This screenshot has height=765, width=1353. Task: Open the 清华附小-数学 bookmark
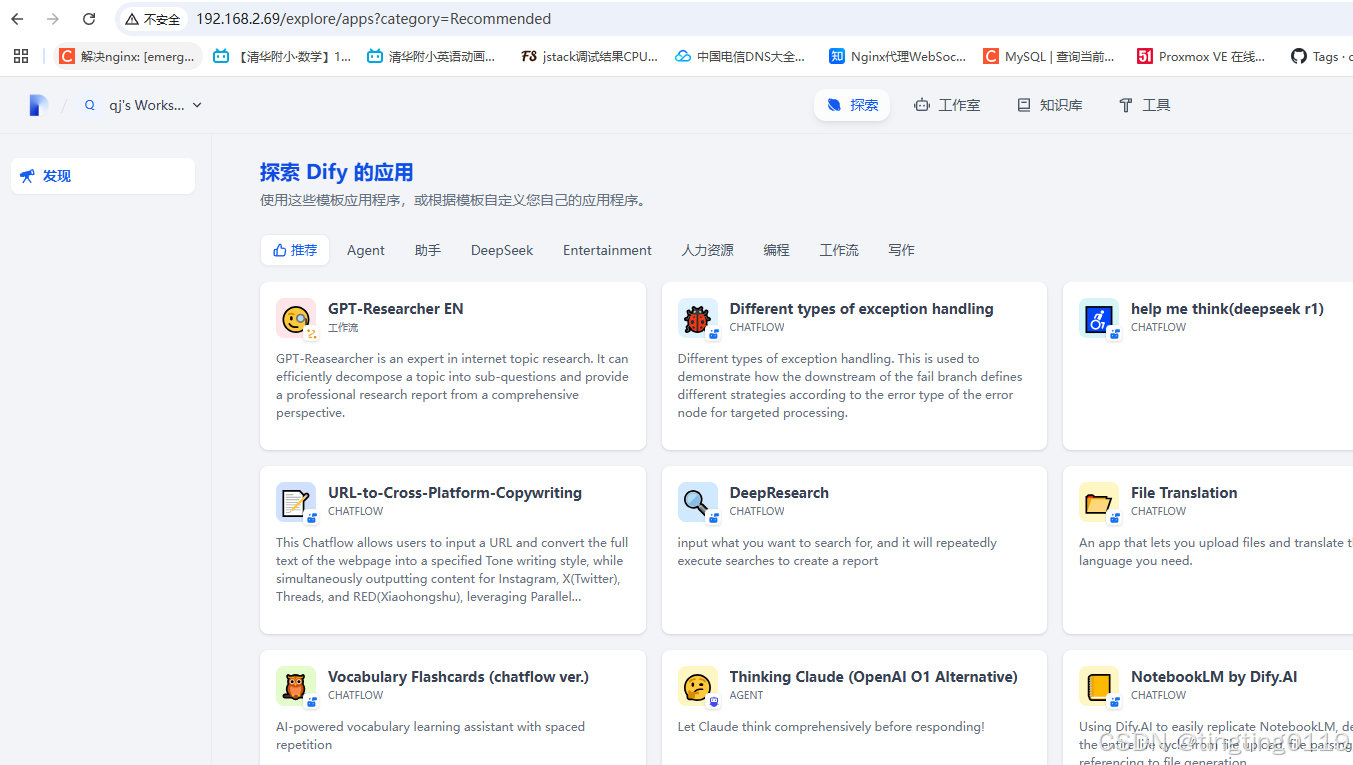coord(282,57)
